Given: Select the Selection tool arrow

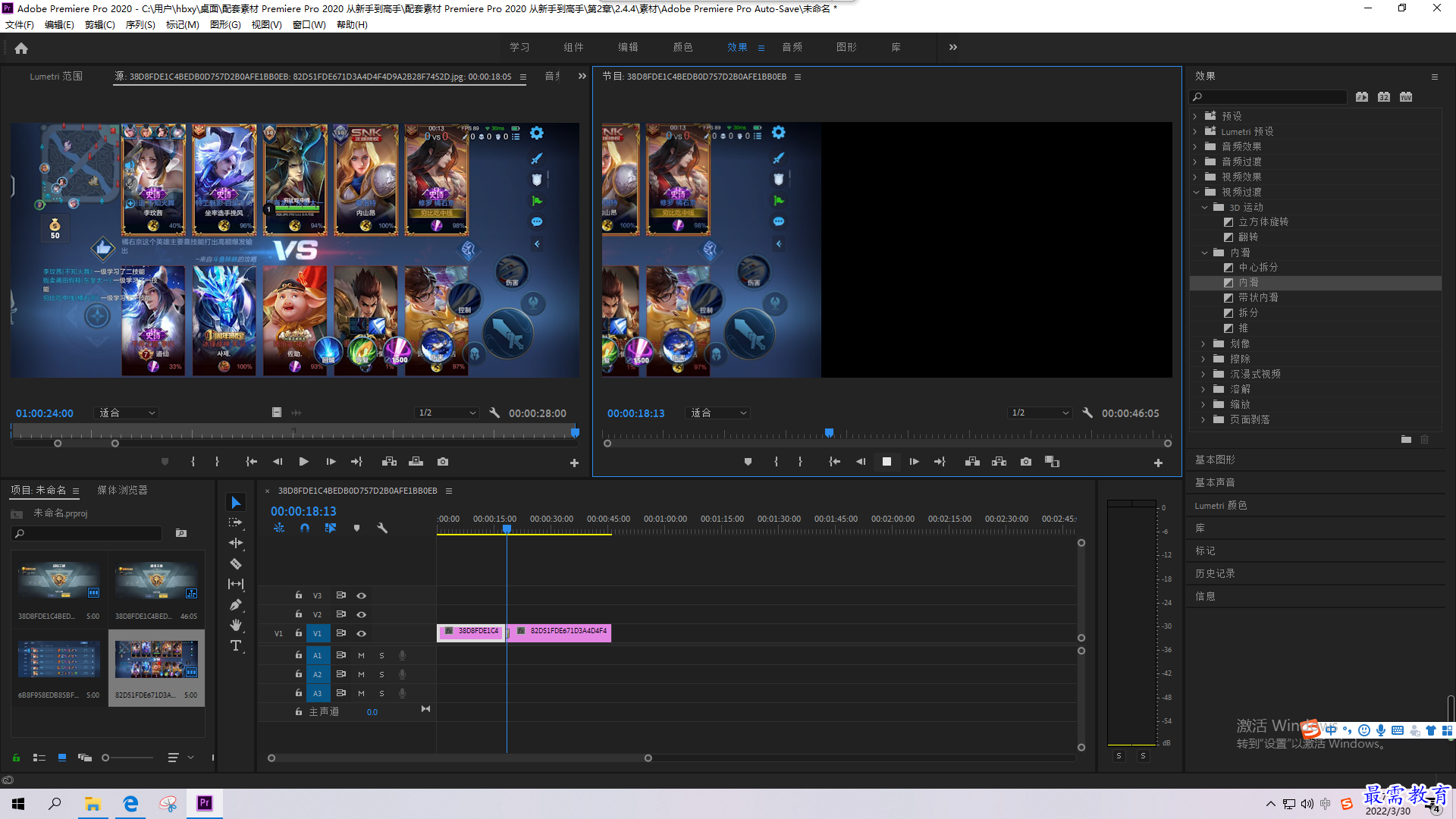Looking at the screenshot, I should coord(236,503).
